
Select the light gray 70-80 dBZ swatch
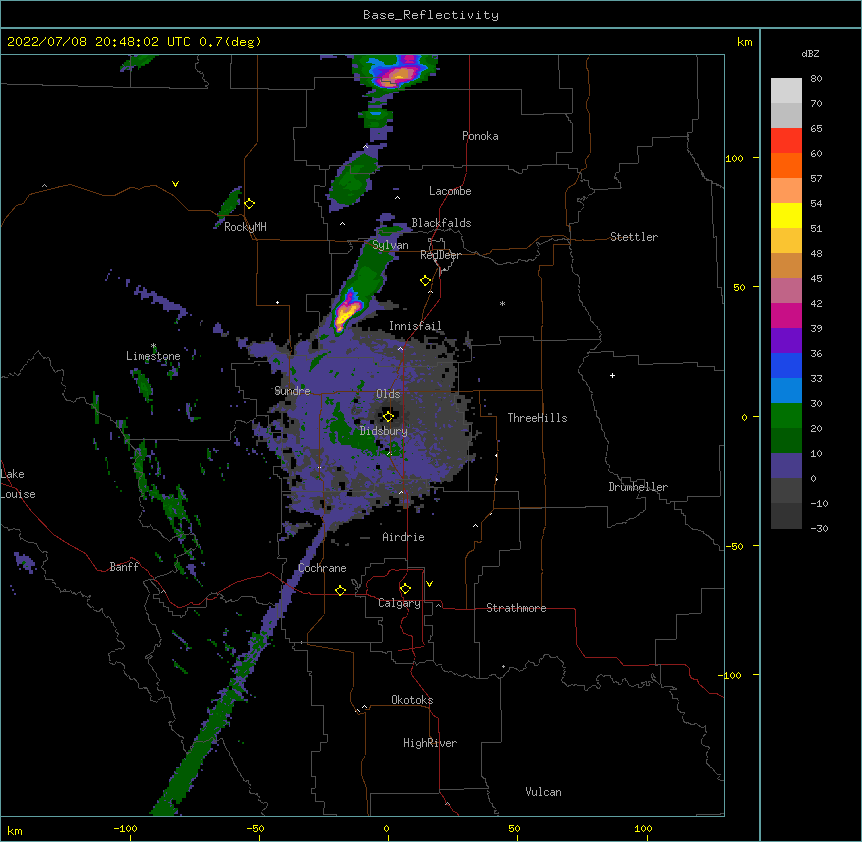click(786, 91)
